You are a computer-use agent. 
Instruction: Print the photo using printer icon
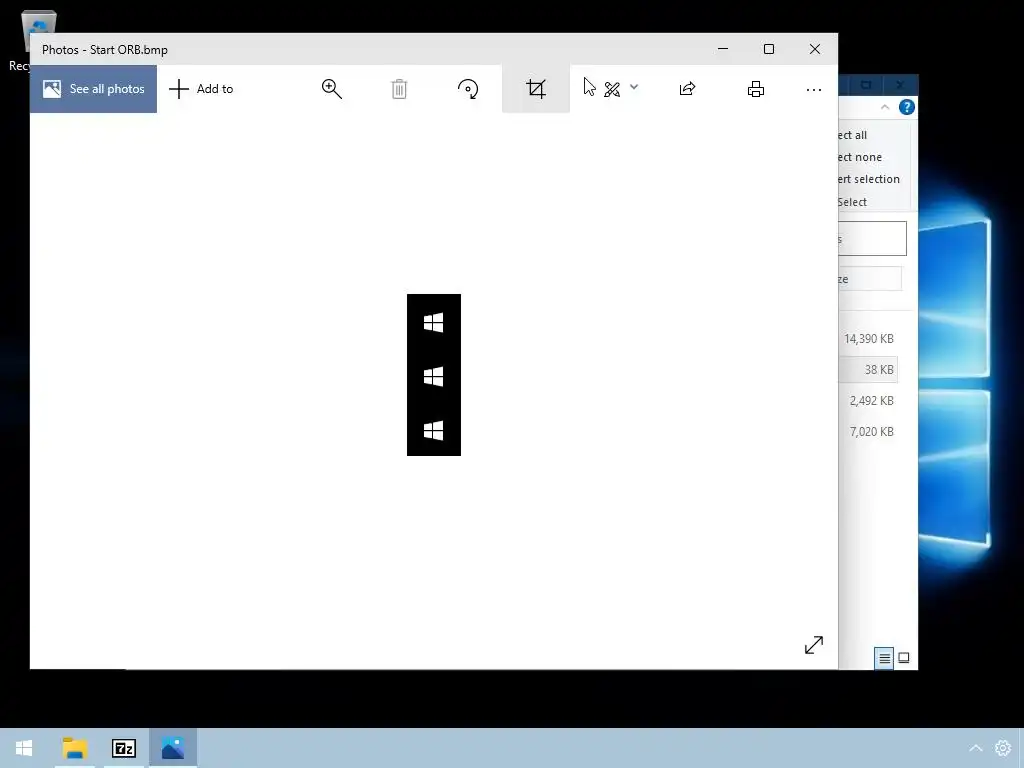click(756, 89)
